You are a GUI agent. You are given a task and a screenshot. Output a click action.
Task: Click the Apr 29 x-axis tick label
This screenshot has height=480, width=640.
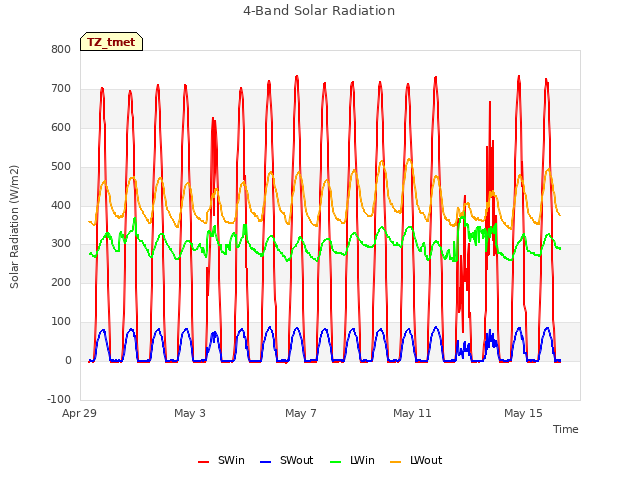pyautogui.click(x=79, y=413)
